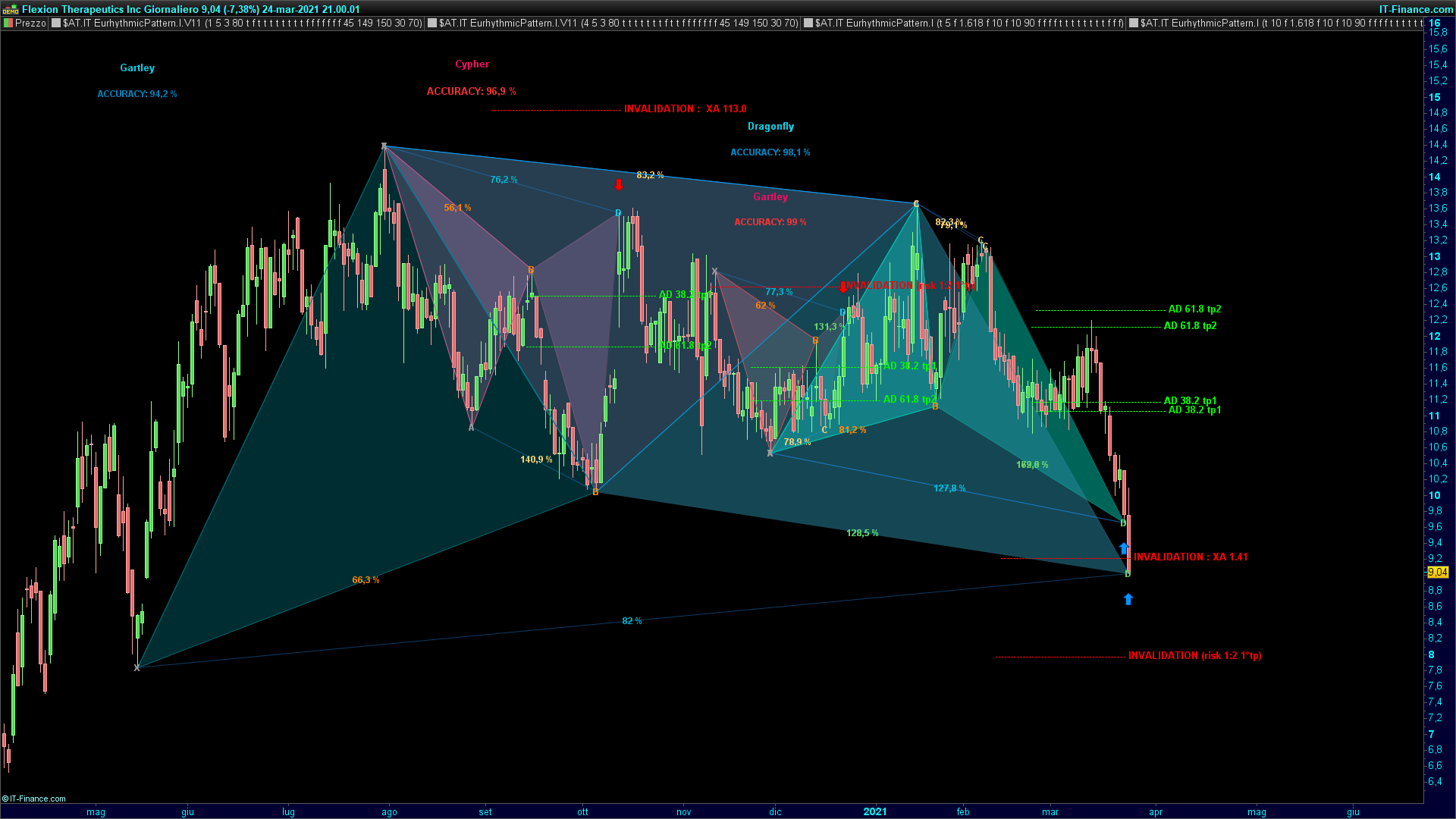Select EurhythmicPattern.I (t 10 f 1.618) indicator label

1282,24
